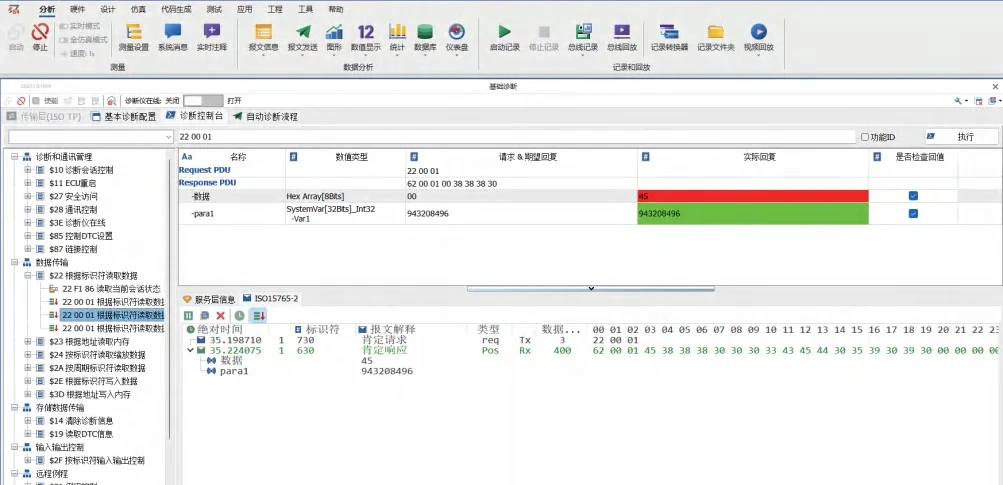1003x485 pixels.
Task: Open the service selection combo box dropdown
Action: click(168, 137)
